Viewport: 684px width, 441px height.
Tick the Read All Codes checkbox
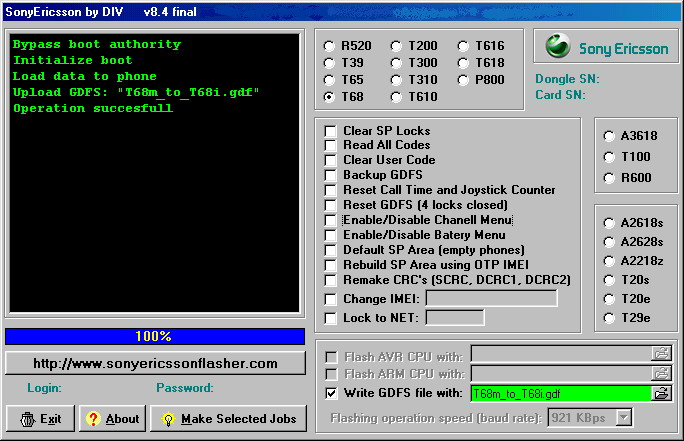tap(331, 145)
